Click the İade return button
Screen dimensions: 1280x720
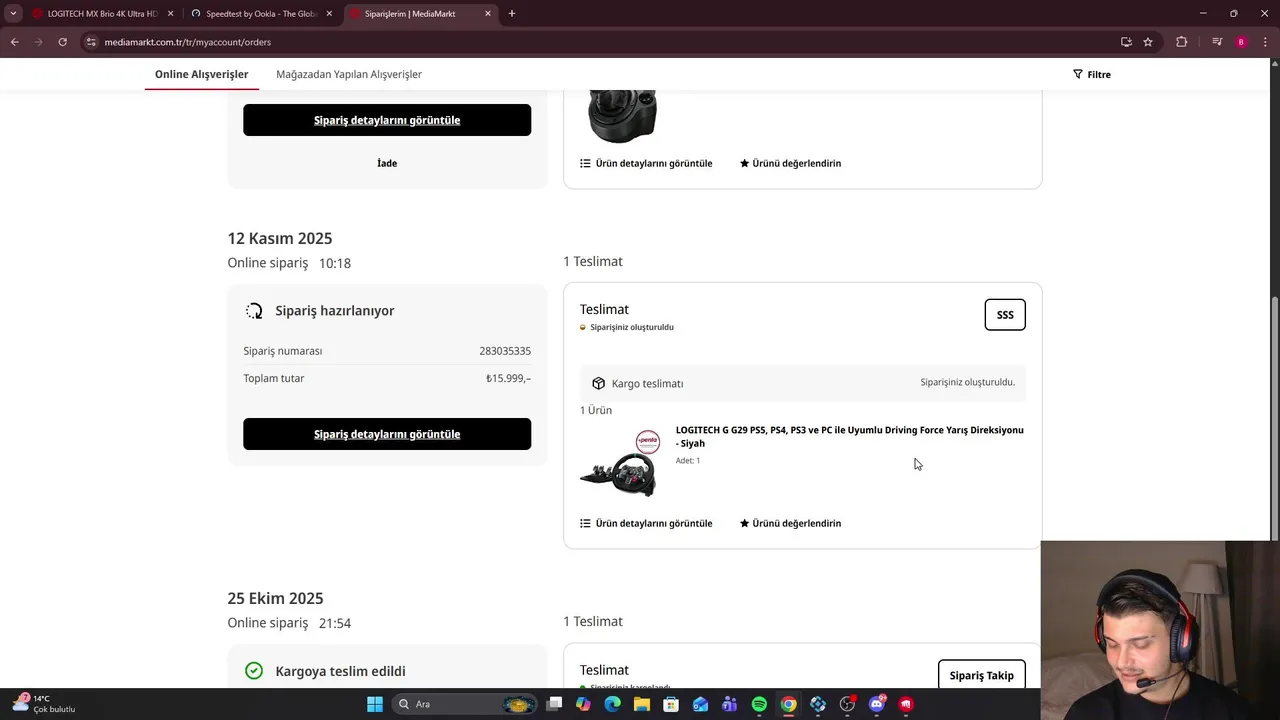387,163
